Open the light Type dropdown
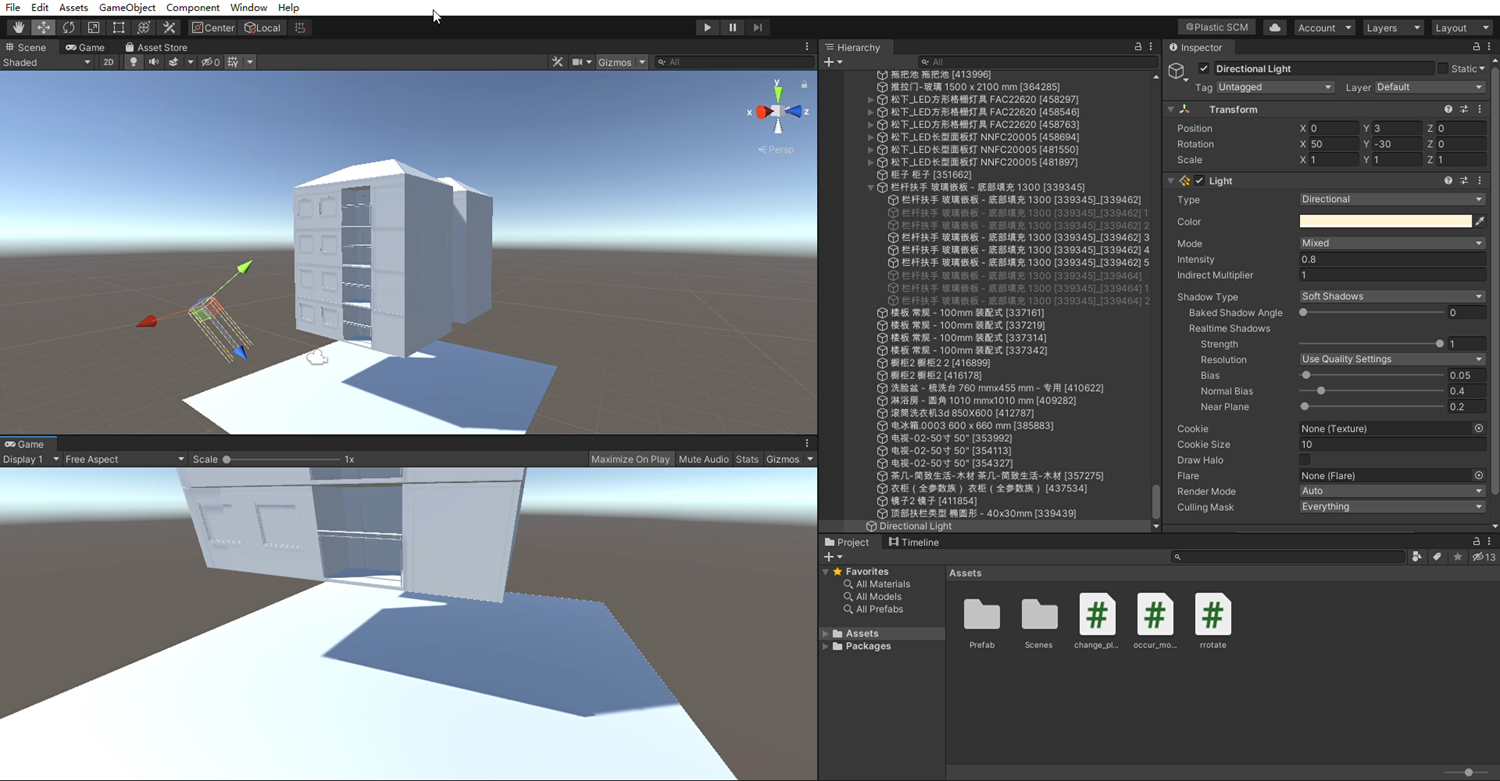Viewport: 1500px width, 781px height. pyautogui.click(x=1392, y=199)
